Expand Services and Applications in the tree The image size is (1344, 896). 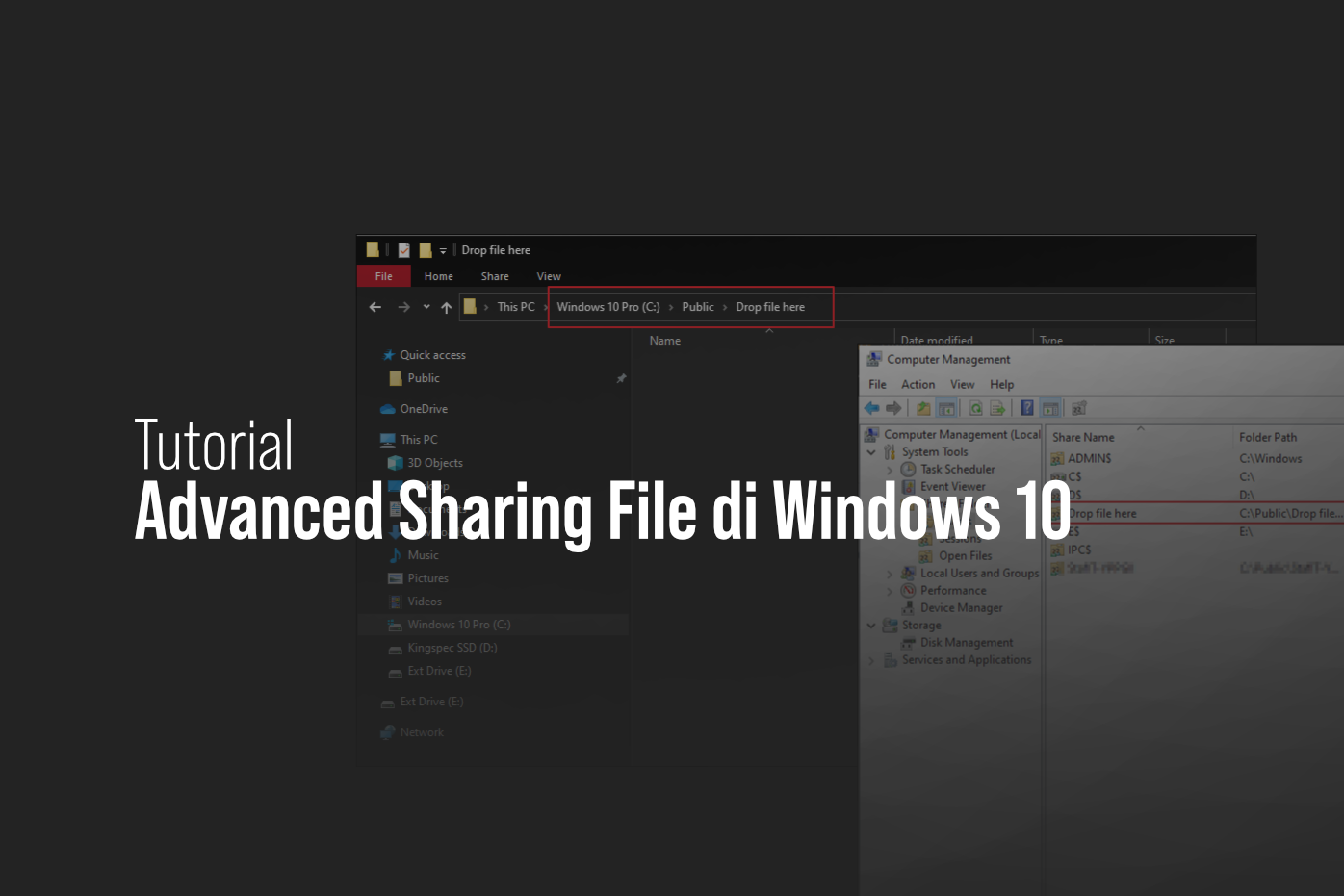coord(871,659)
